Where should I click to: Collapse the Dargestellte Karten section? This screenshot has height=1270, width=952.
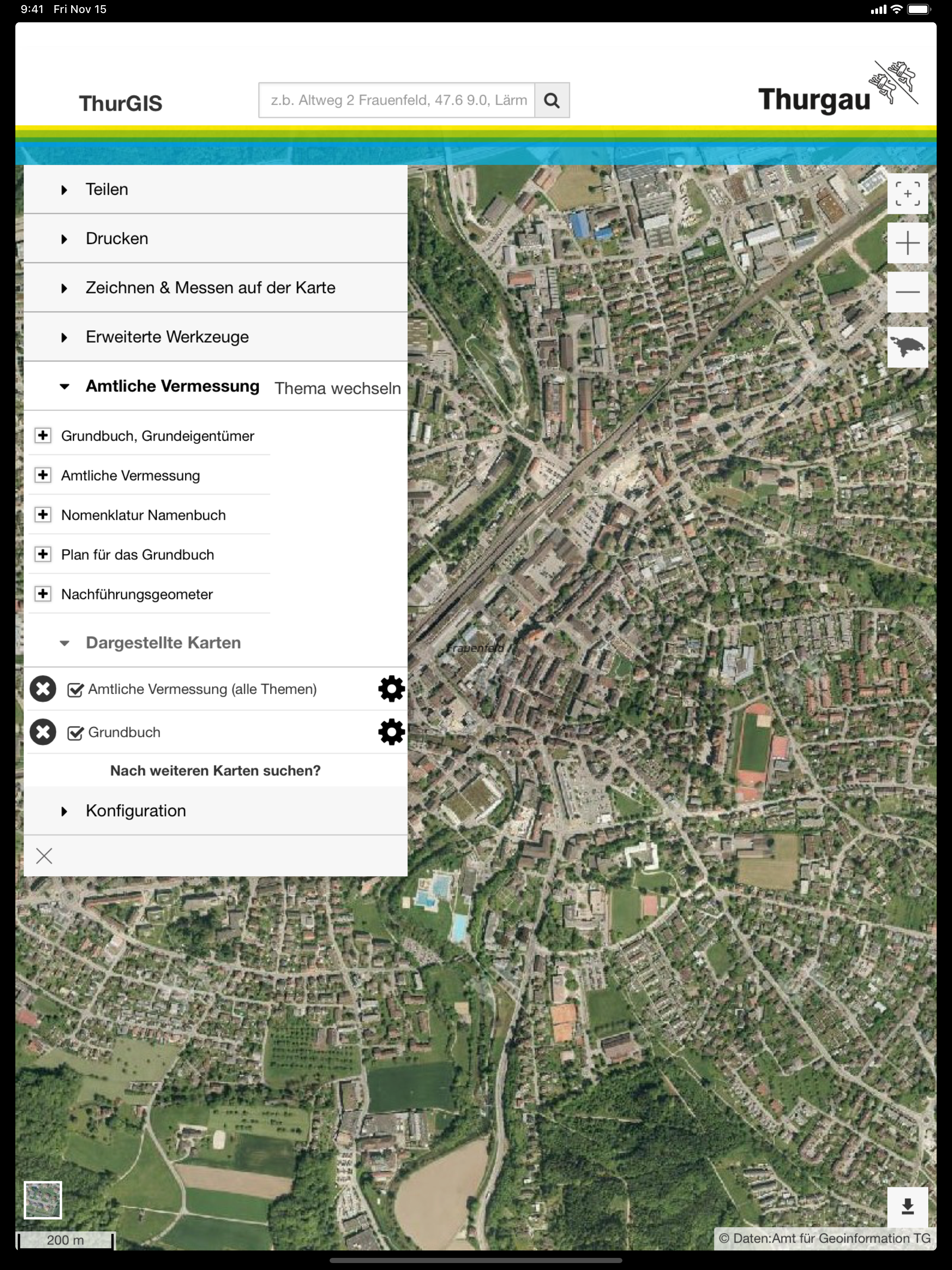(216, 643)
